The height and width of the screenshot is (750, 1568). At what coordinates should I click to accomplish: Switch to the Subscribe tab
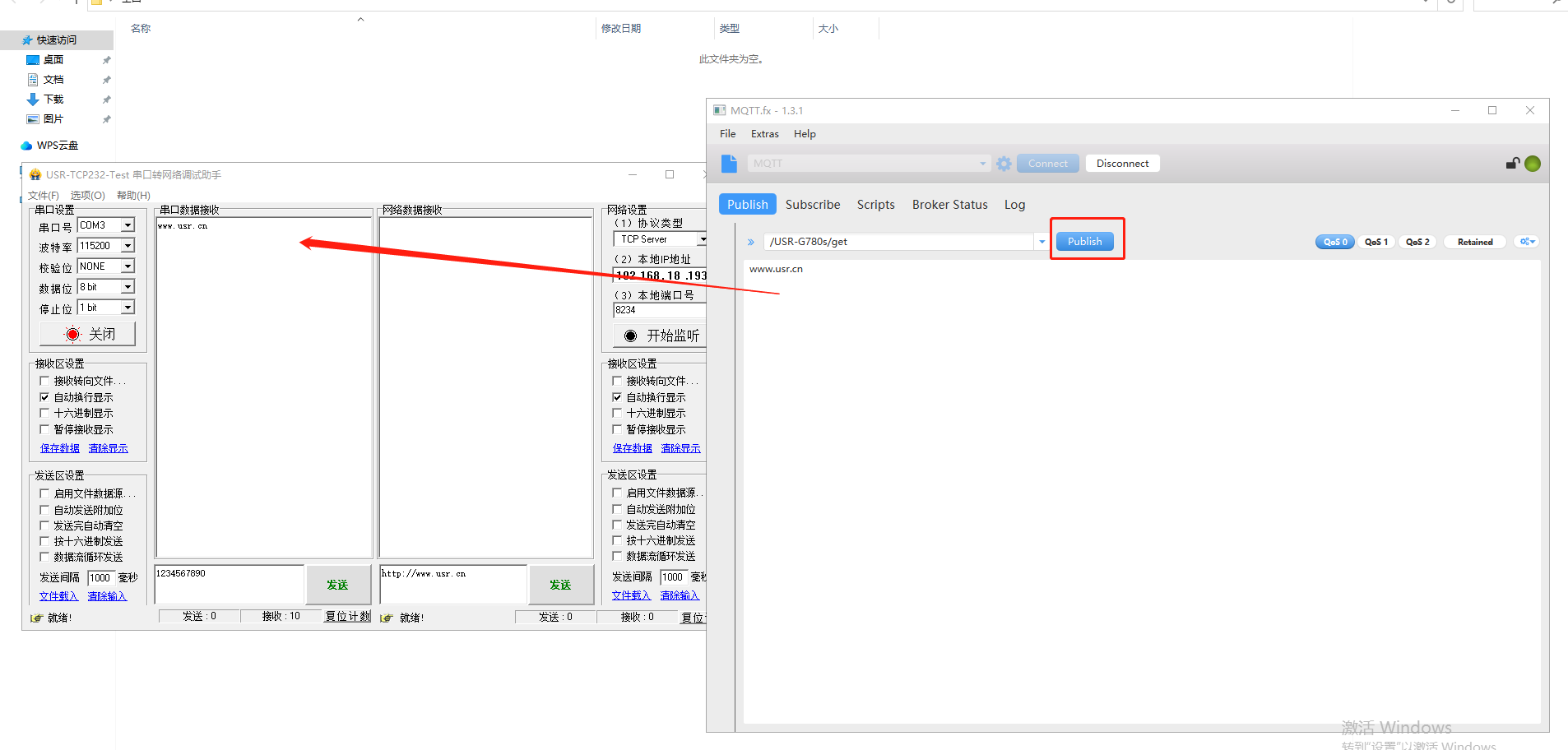(x=812, y=205)
